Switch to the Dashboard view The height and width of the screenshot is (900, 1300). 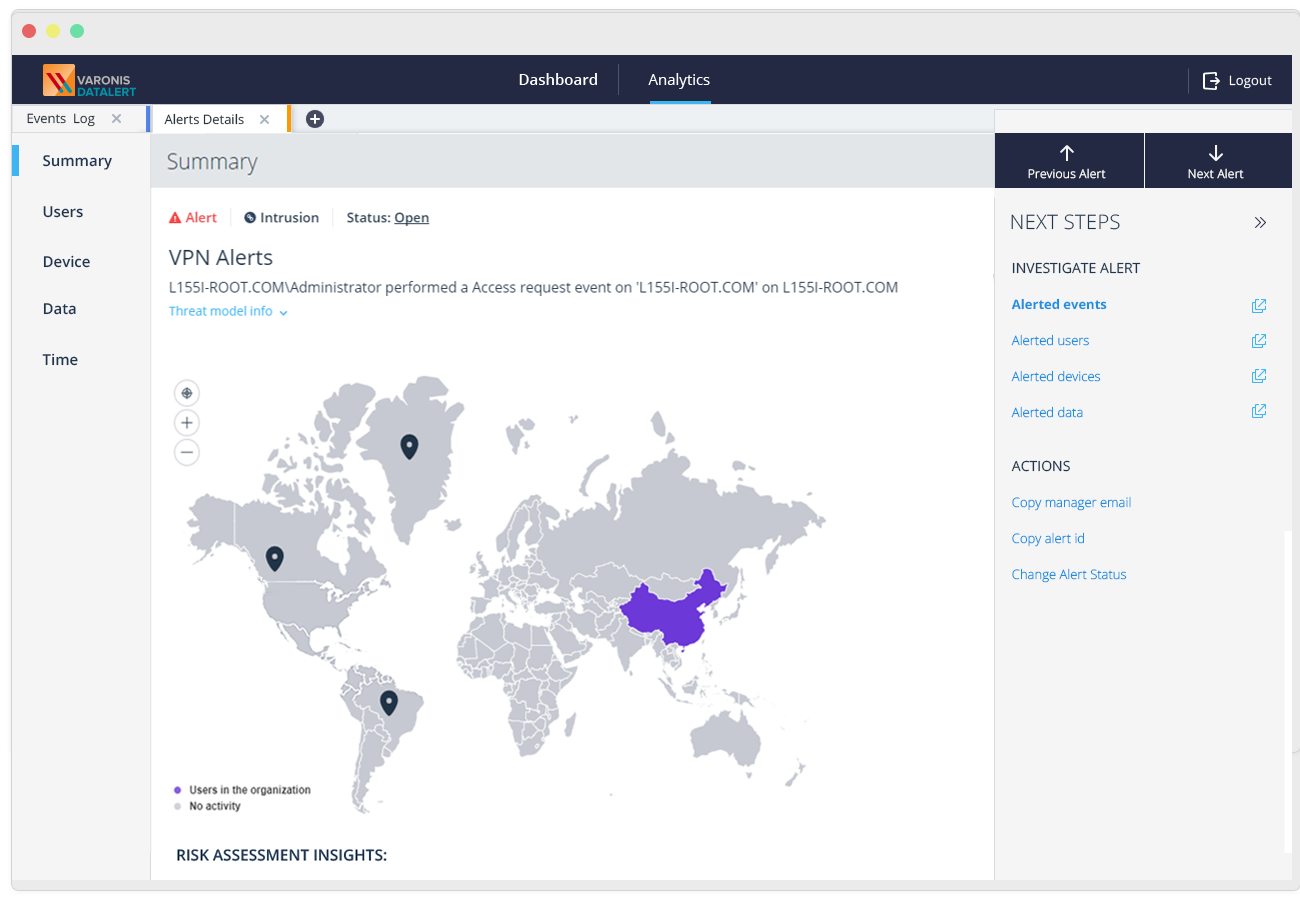point(557,79)
